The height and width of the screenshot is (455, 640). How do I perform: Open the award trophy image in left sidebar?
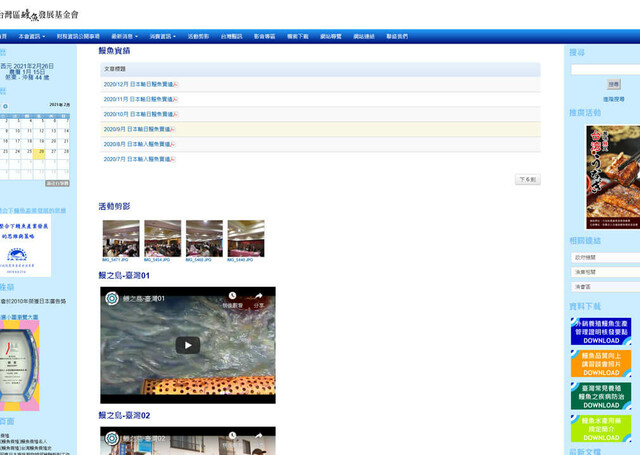point(20,366)
